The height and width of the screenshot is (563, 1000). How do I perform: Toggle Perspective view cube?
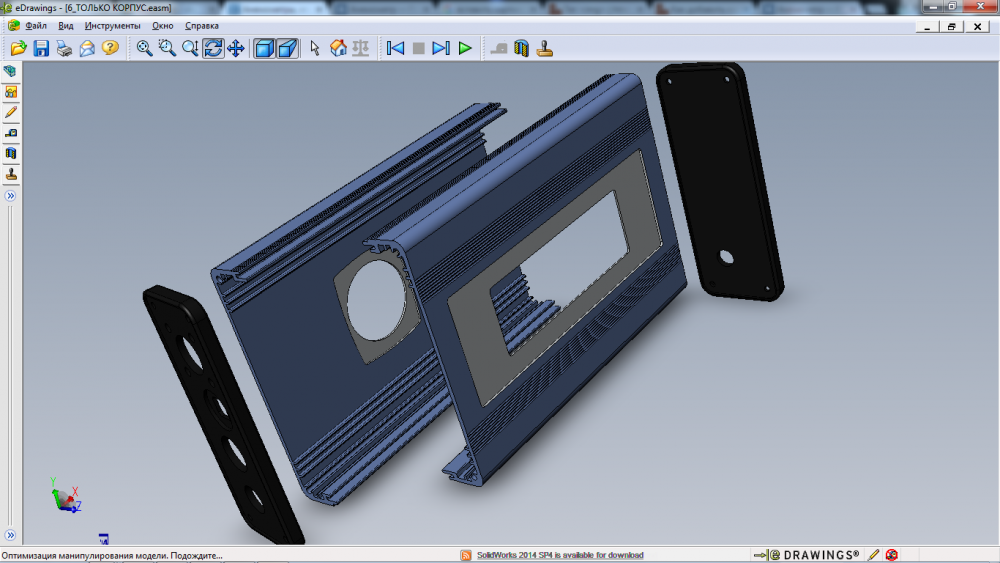click(288, 48)
